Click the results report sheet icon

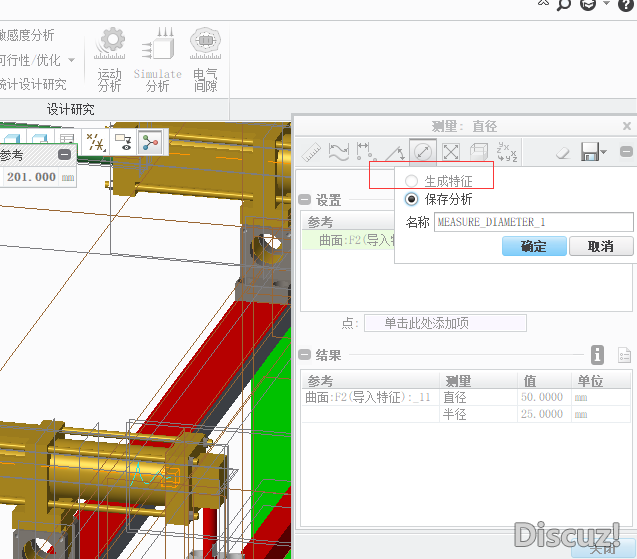(x=624, y=355)
